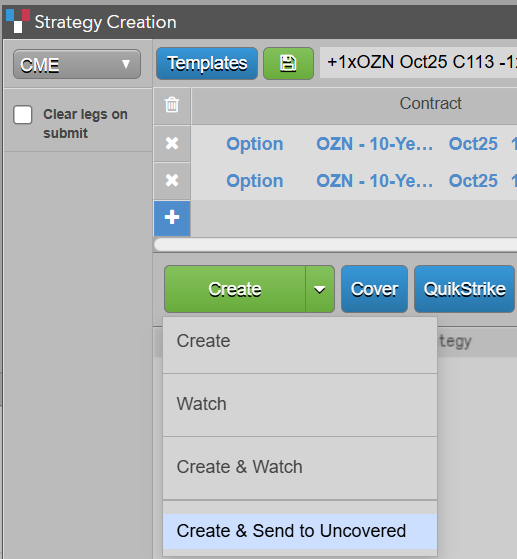517x559 pixels.
Task: Toggle the Create button dropdown arrow
Action: (x=319, y=289)
